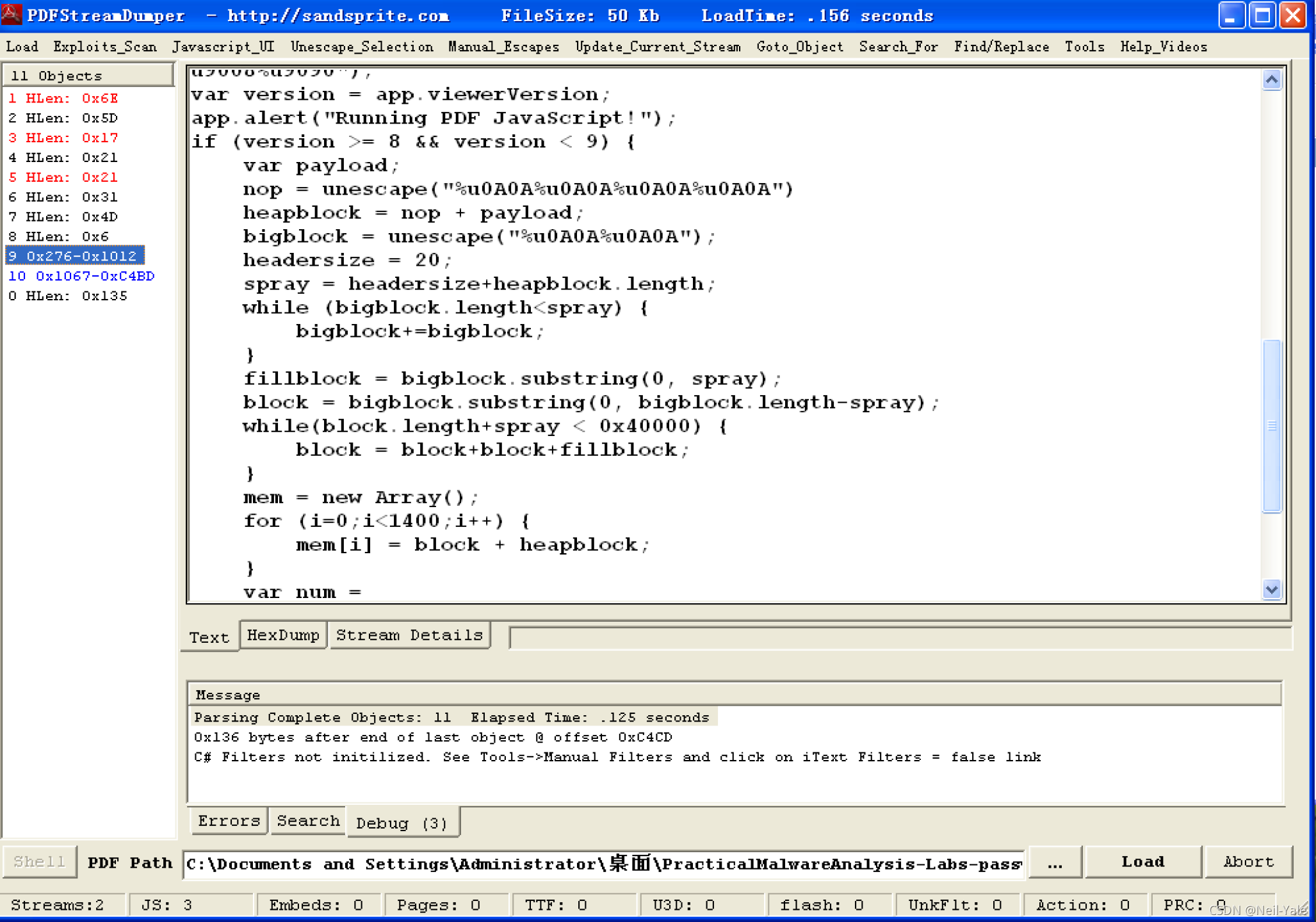The height and width of the screenshot is (922, 1316).
Task: Click the browse ellipsis button for the PDF path
Action: click(1055, 862)
